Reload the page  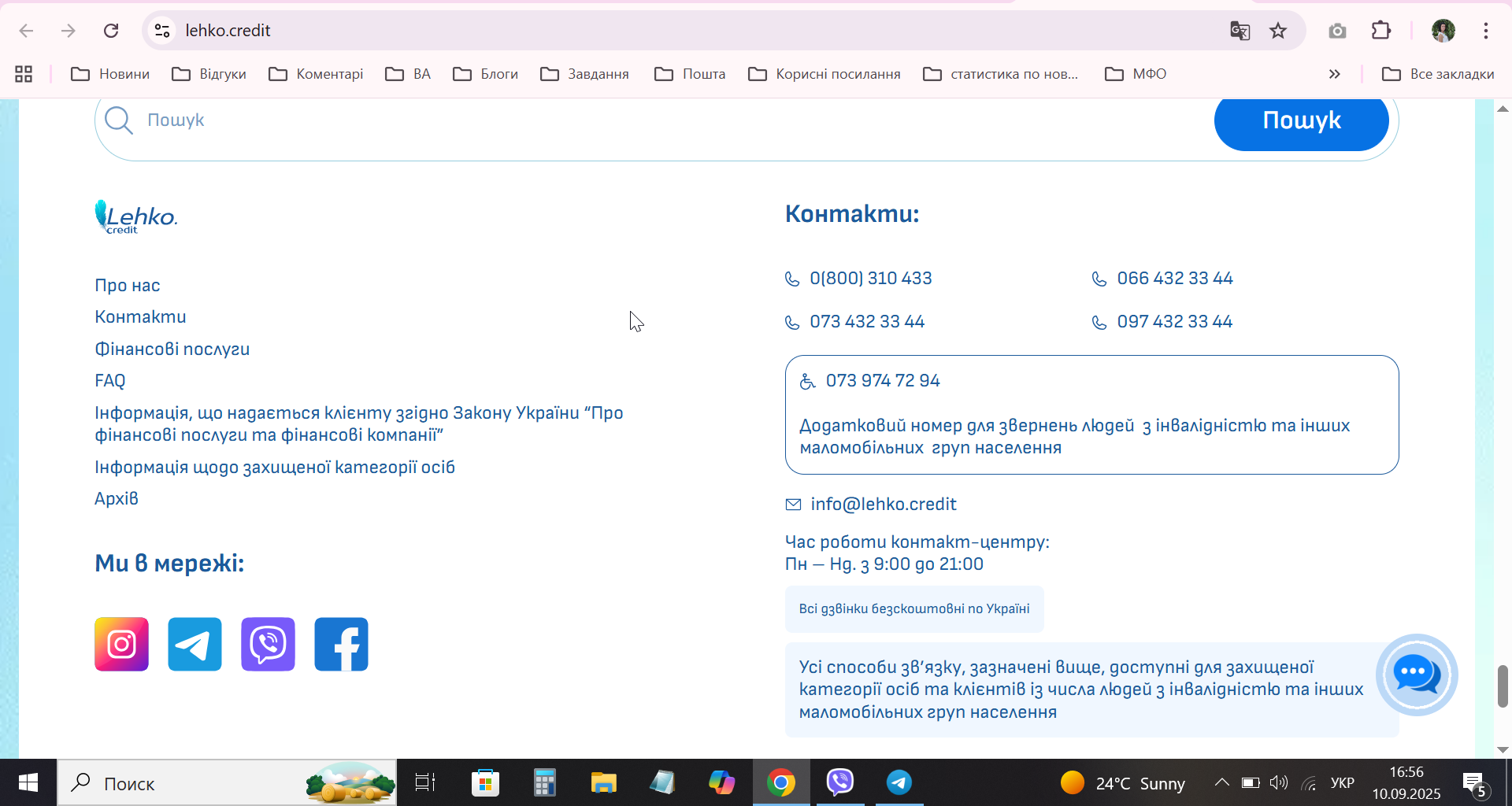(111, 31)
